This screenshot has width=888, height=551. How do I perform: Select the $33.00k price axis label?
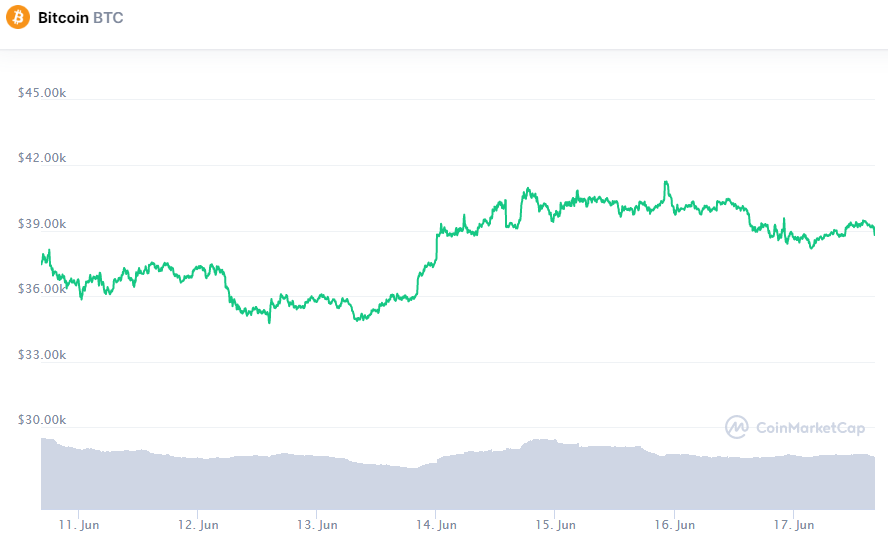(42, 355)
